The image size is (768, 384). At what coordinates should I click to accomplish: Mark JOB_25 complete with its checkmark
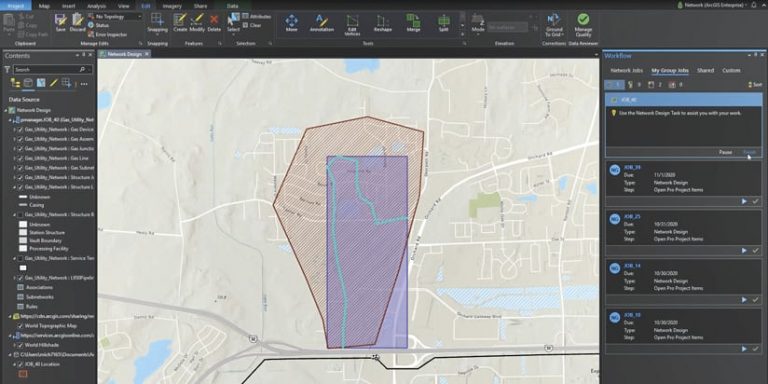tap(755, 250)
